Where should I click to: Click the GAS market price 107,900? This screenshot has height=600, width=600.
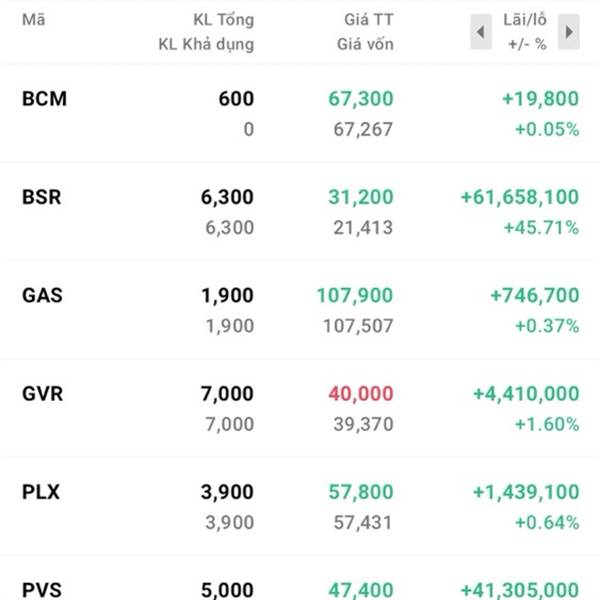[x=355, y=295]
